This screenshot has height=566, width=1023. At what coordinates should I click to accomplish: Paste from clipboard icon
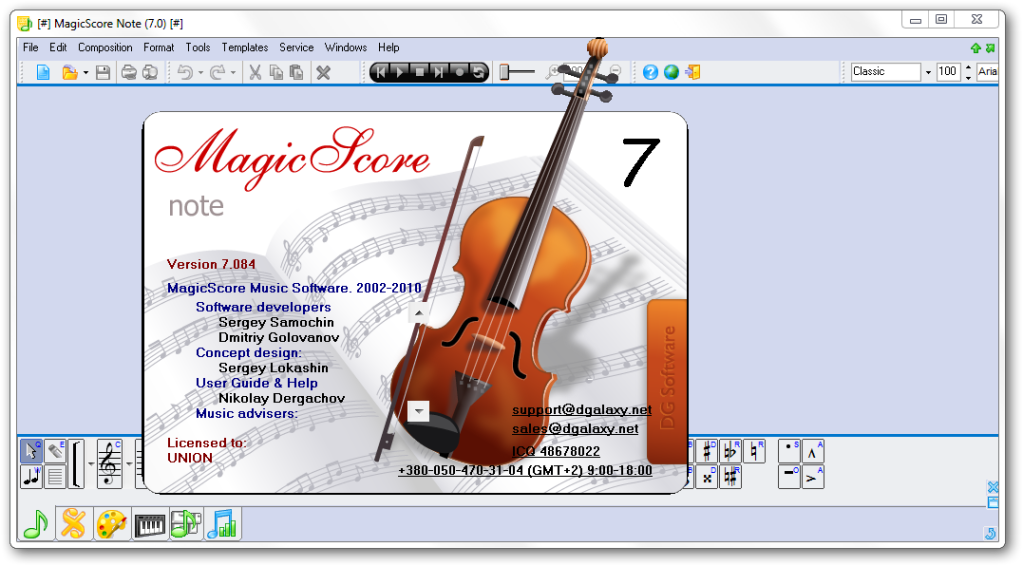click(x=296, y=72)
